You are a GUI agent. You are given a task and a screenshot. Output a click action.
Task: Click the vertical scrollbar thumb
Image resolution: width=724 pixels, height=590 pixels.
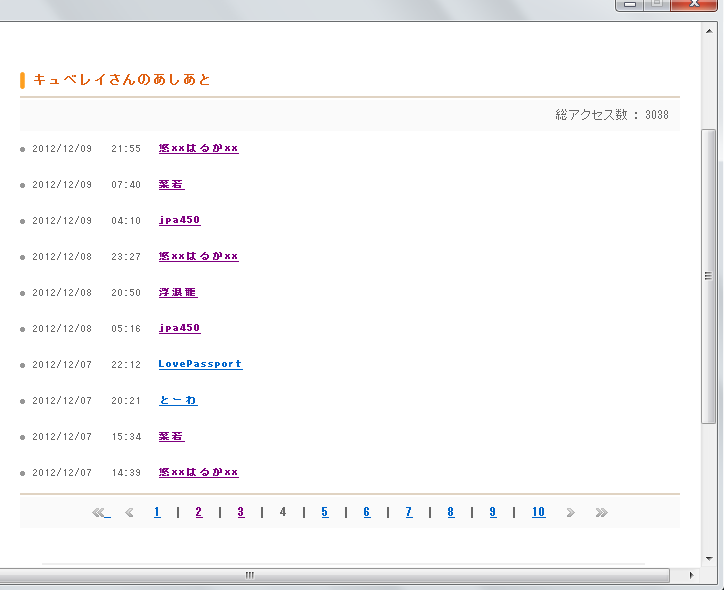pos(709,275)
